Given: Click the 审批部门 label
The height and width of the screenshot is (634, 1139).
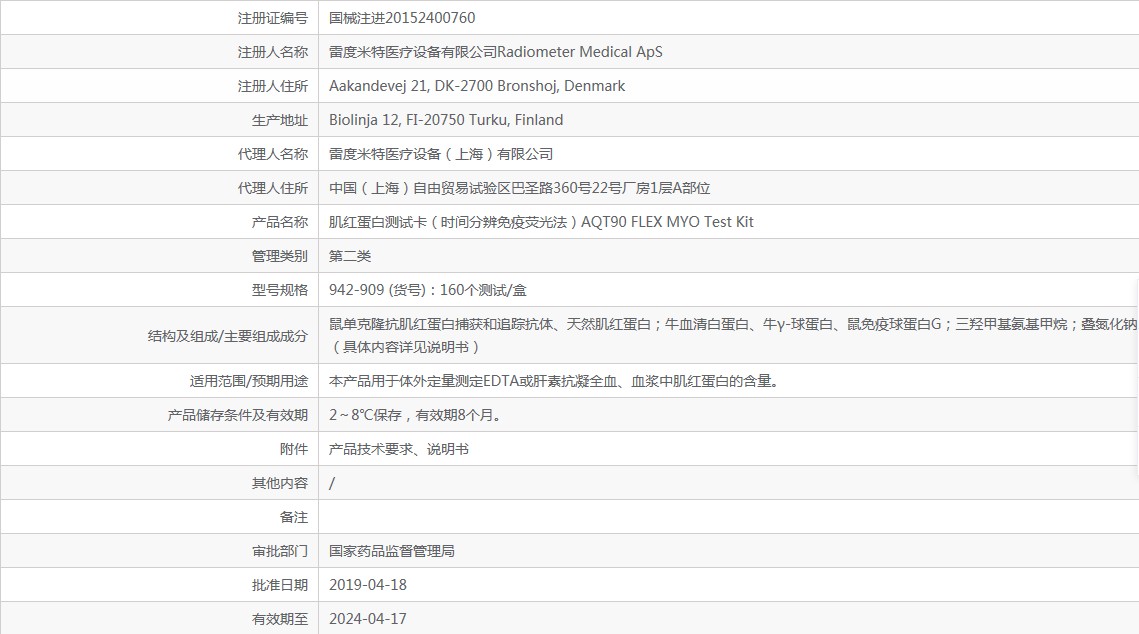Looking at the screenshot, I should (x=280, y=552).
